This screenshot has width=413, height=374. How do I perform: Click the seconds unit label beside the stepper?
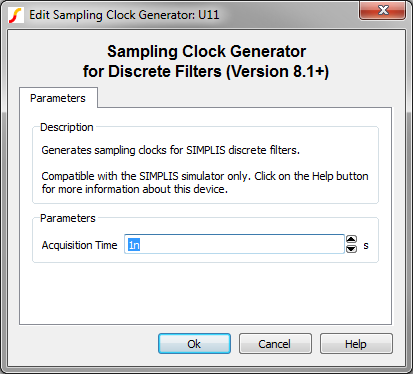[366, 246]
